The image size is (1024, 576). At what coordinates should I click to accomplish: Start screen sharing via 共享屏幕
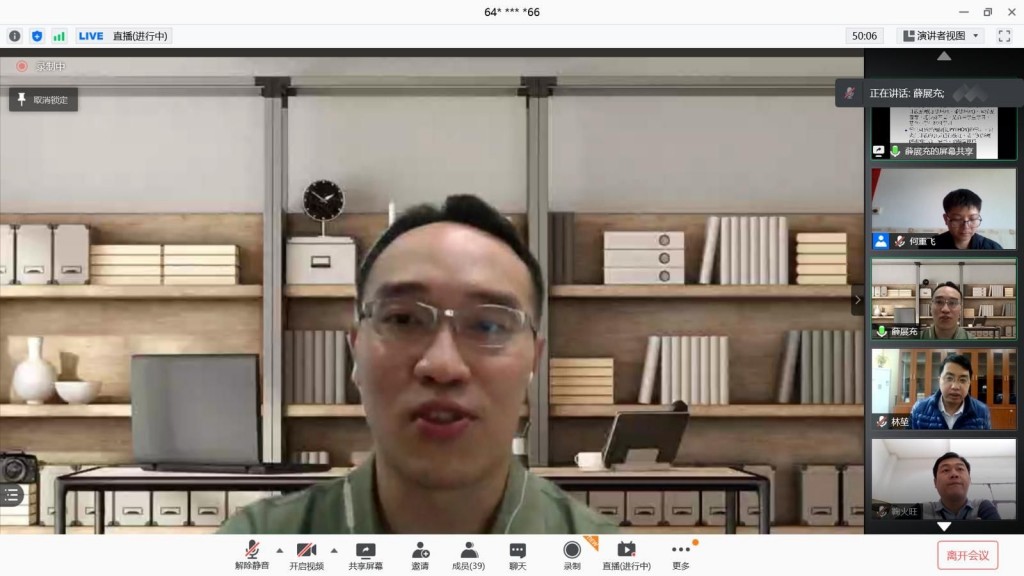365,554
